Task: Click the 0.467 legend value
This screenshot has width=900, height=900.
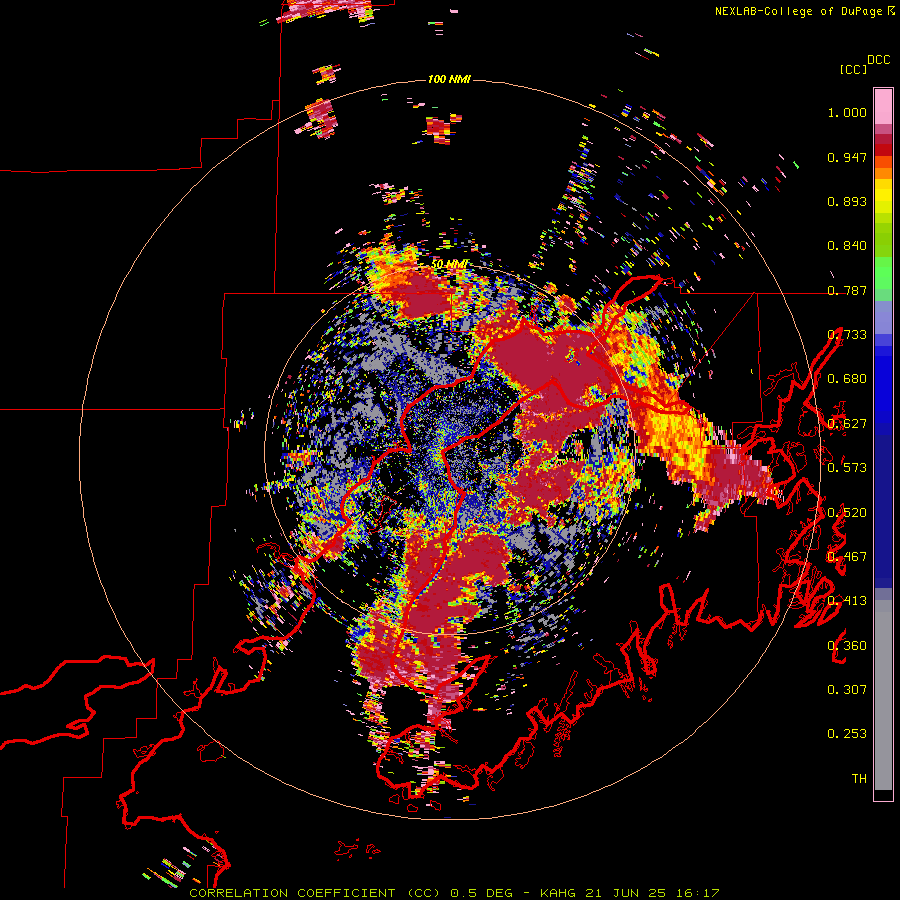Action: point(847,557)
